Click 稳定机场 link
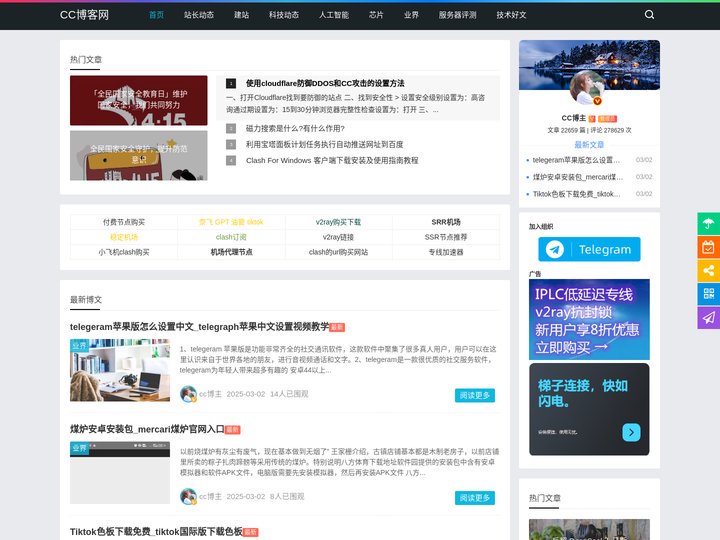Image resolution: width=720 pixels, height=540 pixels. point(124,237)
